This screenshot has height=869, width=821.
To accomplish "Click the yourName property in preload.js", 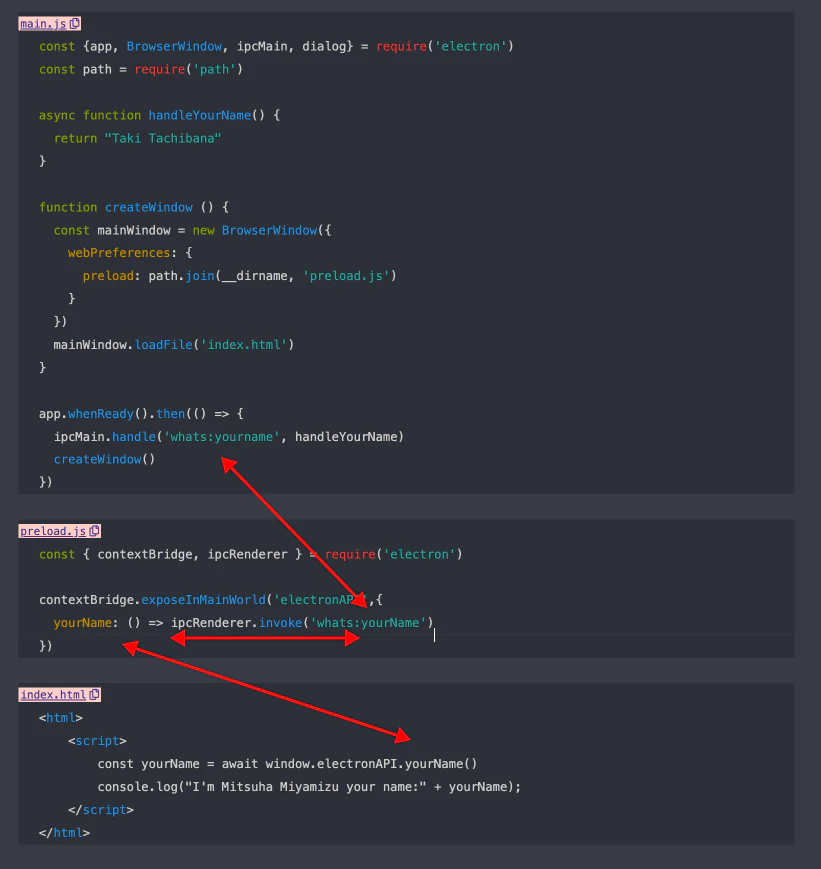I will pyautogui.click(x=83, y=622).
